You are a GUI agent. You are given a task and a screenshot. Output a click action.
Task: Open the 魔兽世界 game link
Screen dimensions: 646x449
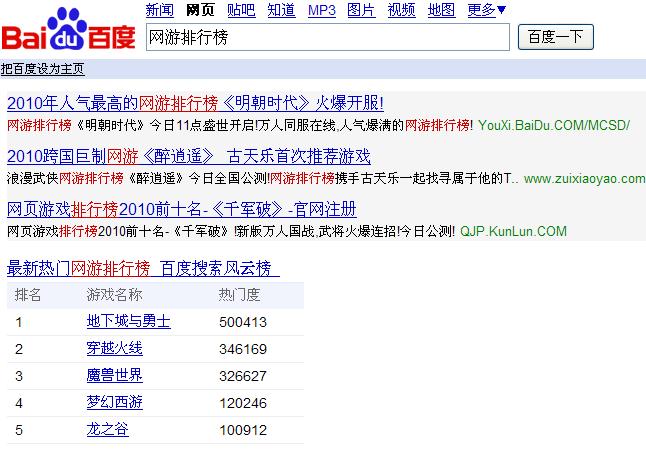click(115, 375)
